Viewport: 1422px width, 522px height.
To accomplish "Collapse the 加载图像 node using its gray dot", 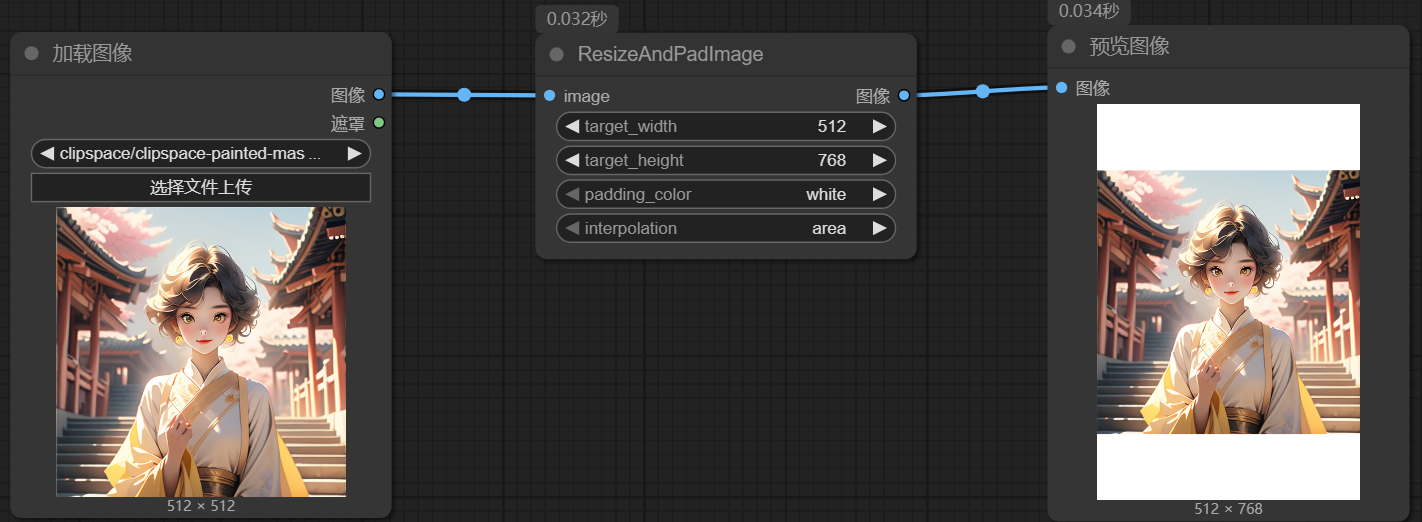I will point(31,53).
